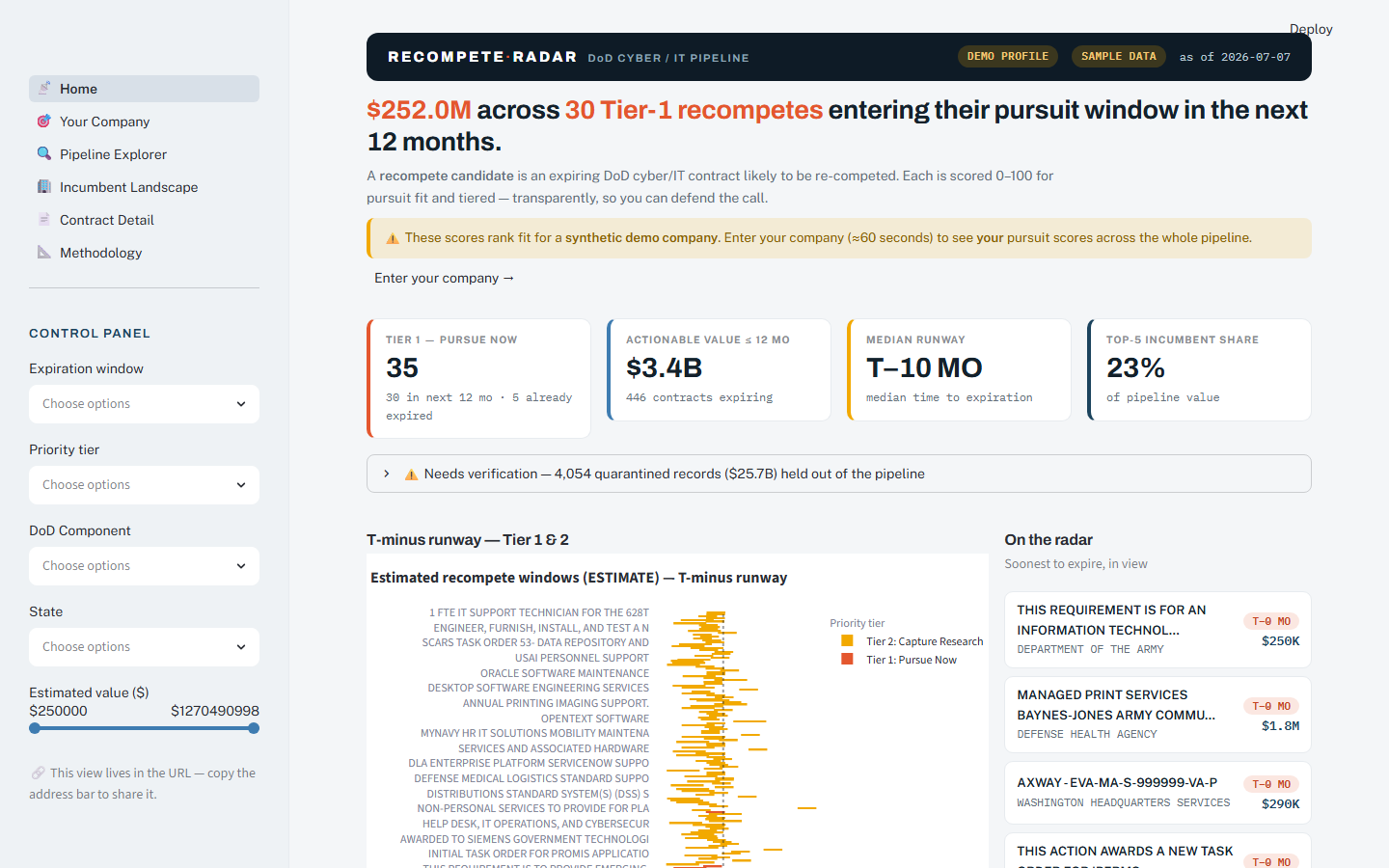Click the minimum Estimated value slider handle

(x=35, y=728)
